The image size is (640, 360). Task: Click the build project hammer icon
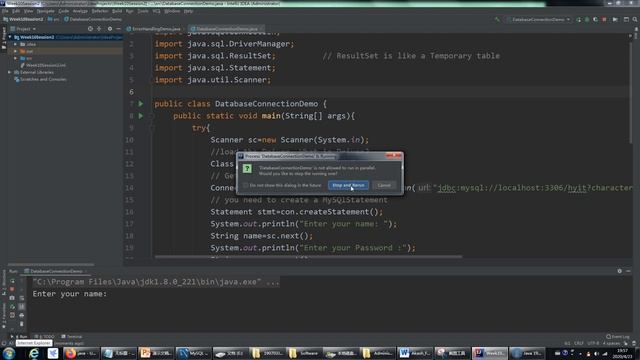(x=497, y=19)
